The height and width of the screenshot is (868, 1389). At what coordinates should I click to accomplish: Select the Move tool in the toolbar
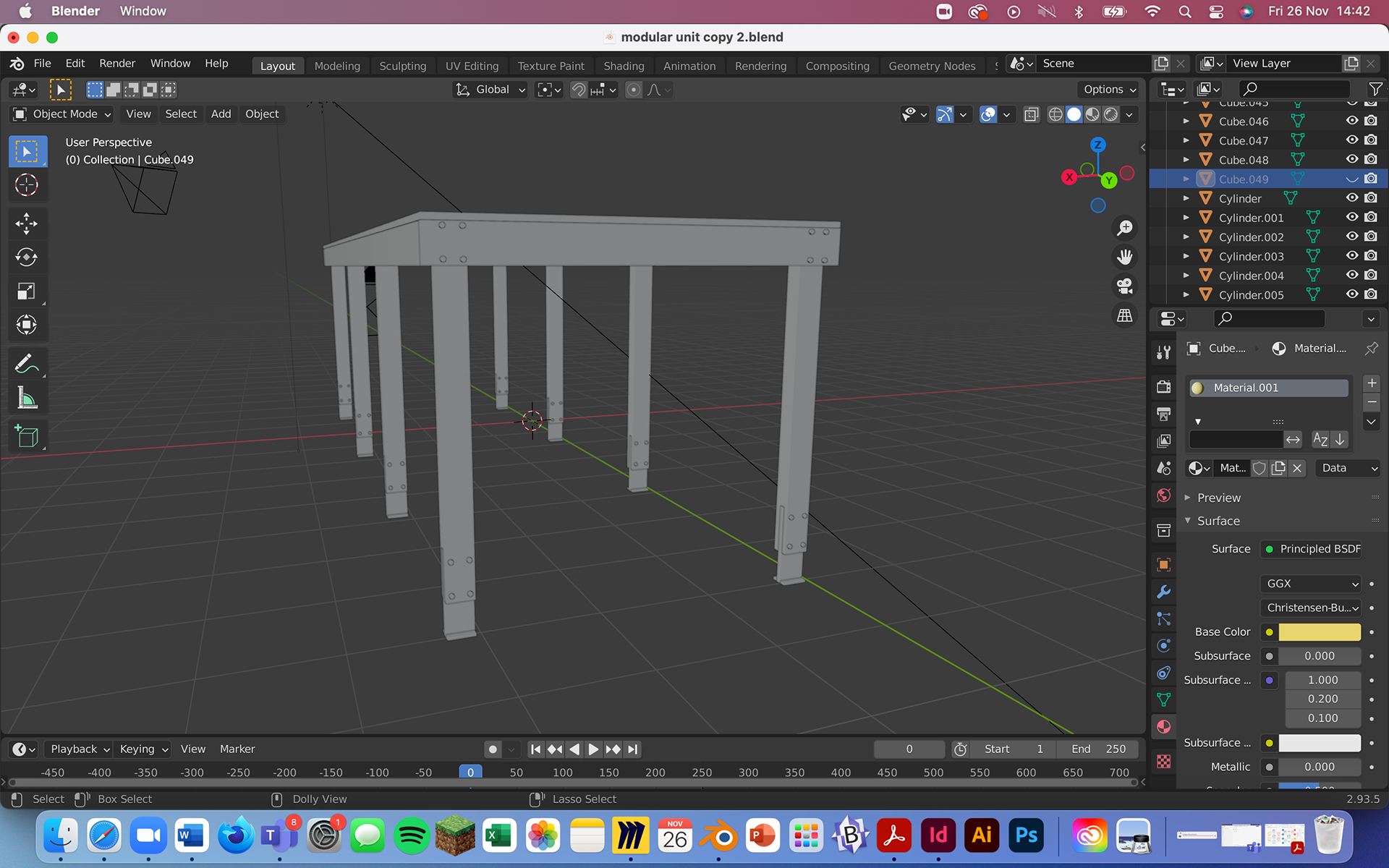click(27, 224)
